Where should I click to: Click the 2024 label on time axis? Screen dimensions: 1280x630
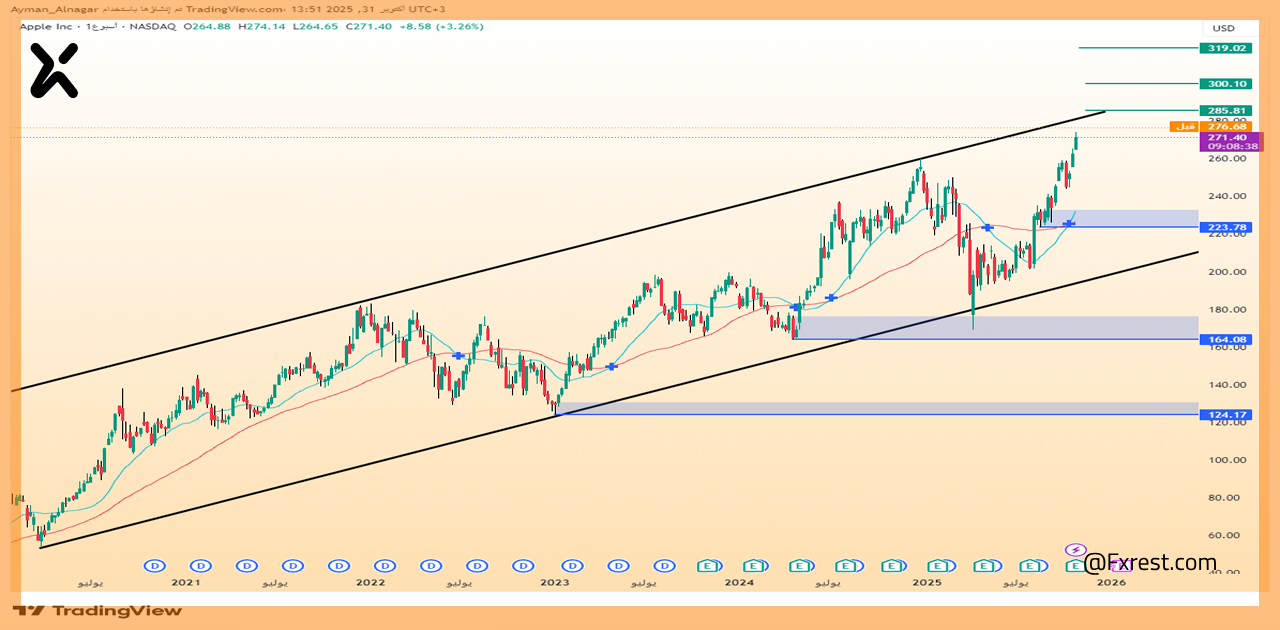pos(739,582)
